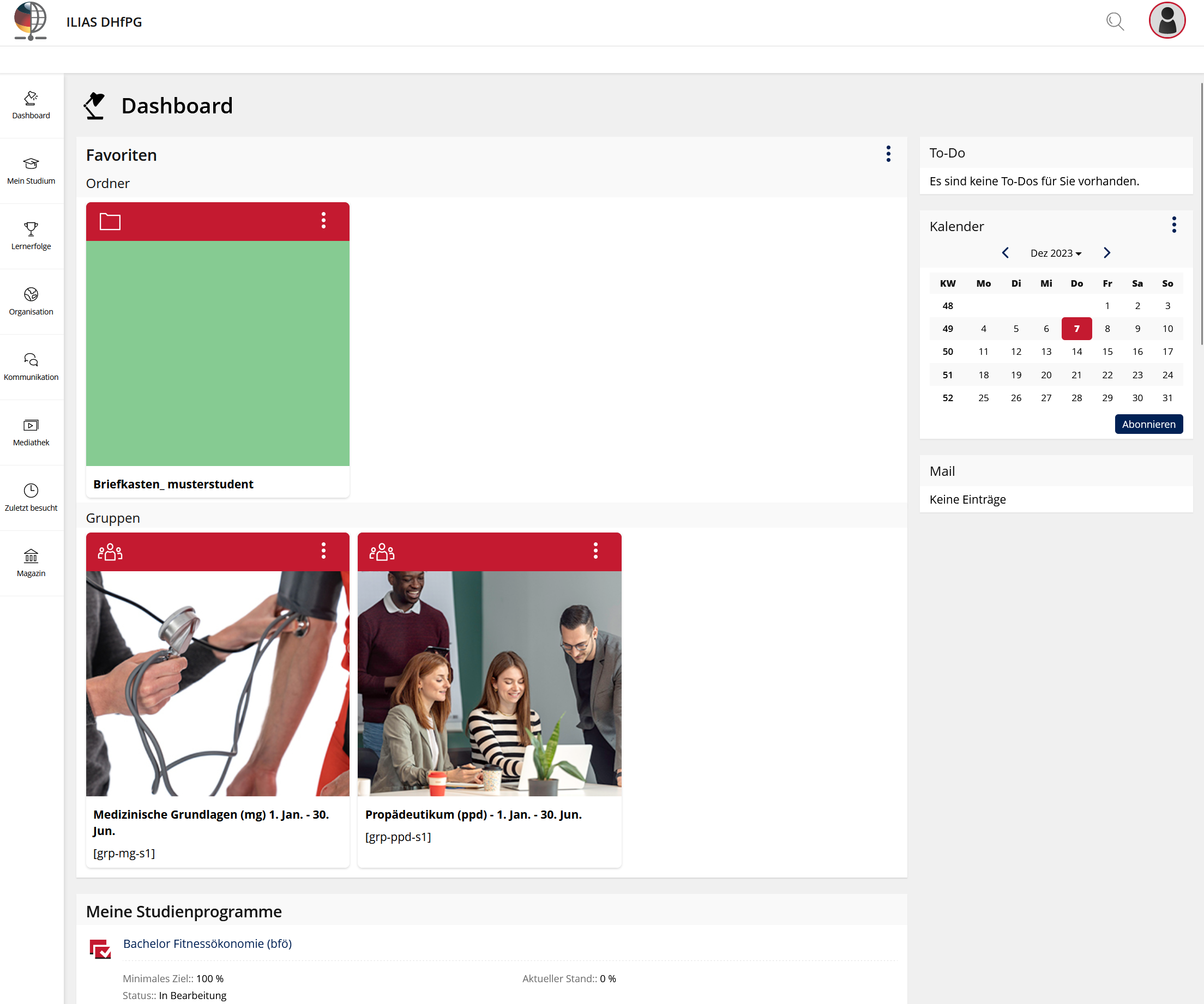The width and height of the screenshot is (1204, 1004).
Task: Open Bachelor Fitnessökonomie (bfö) link
Action: (x=207, y=943)
